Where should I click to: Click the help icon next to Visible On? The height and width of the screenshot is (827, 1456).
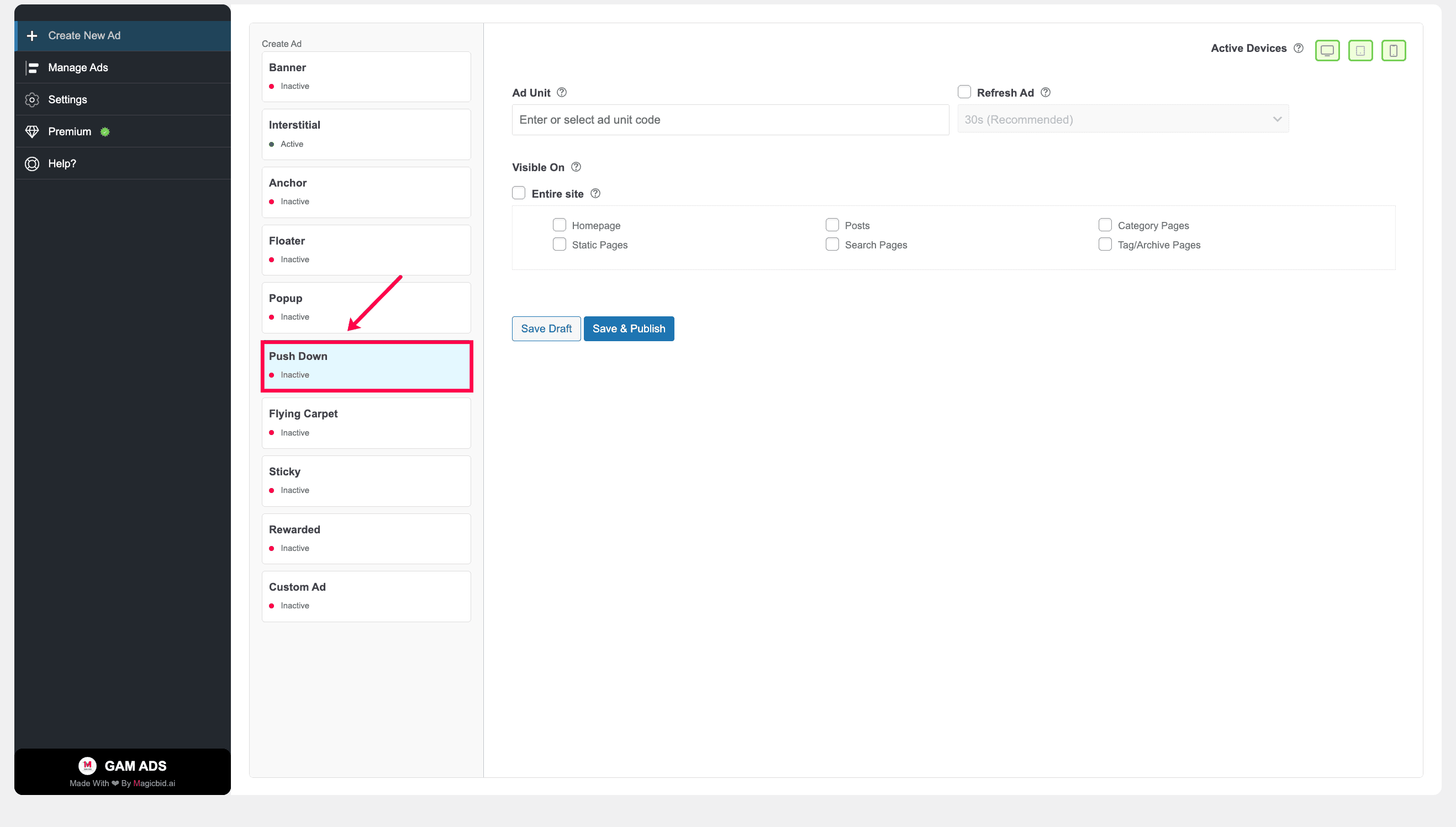click(576, 167)
